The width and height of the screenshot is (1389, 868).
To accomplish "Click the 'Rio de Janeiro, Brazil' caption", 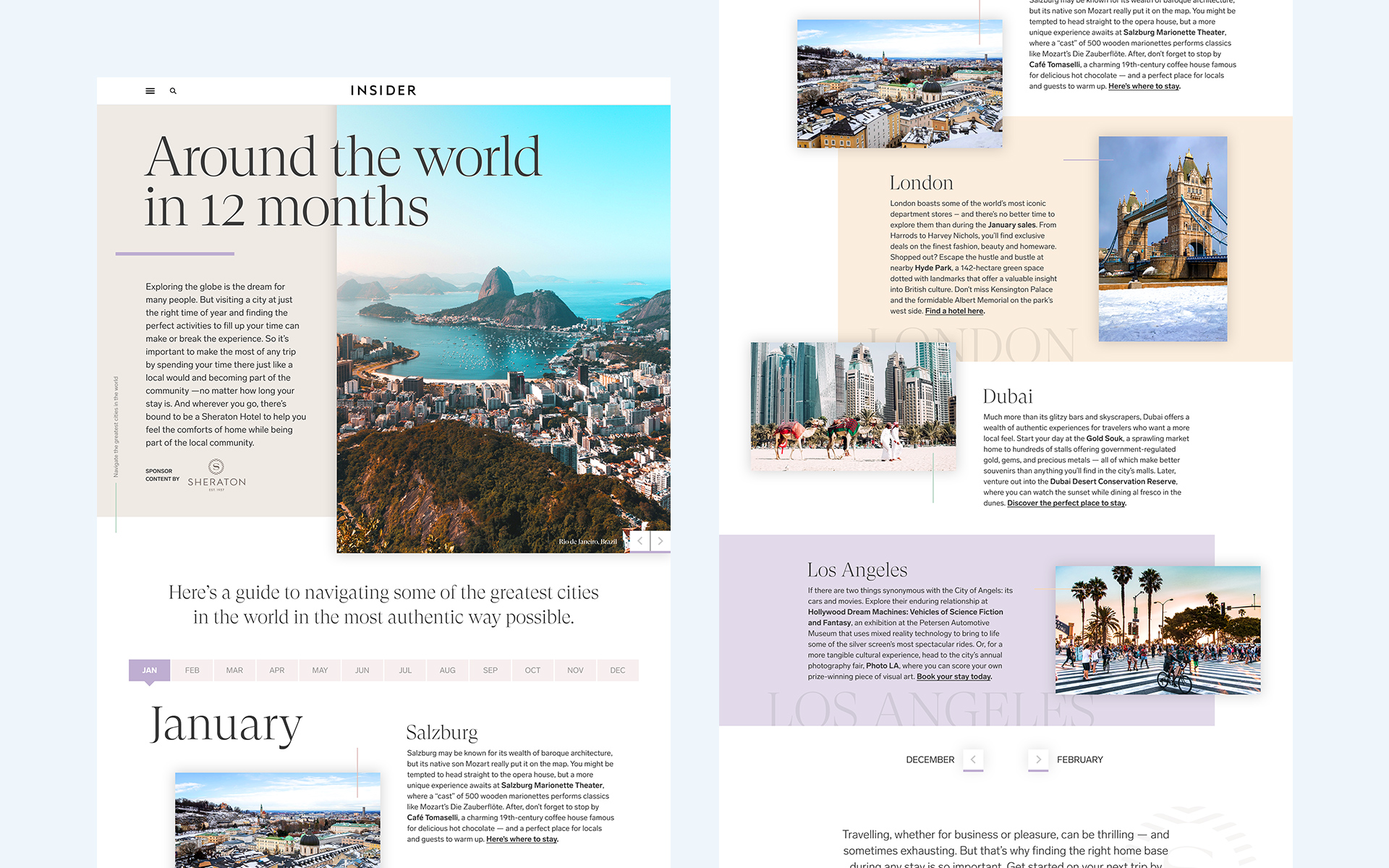I will coord(587,542).
